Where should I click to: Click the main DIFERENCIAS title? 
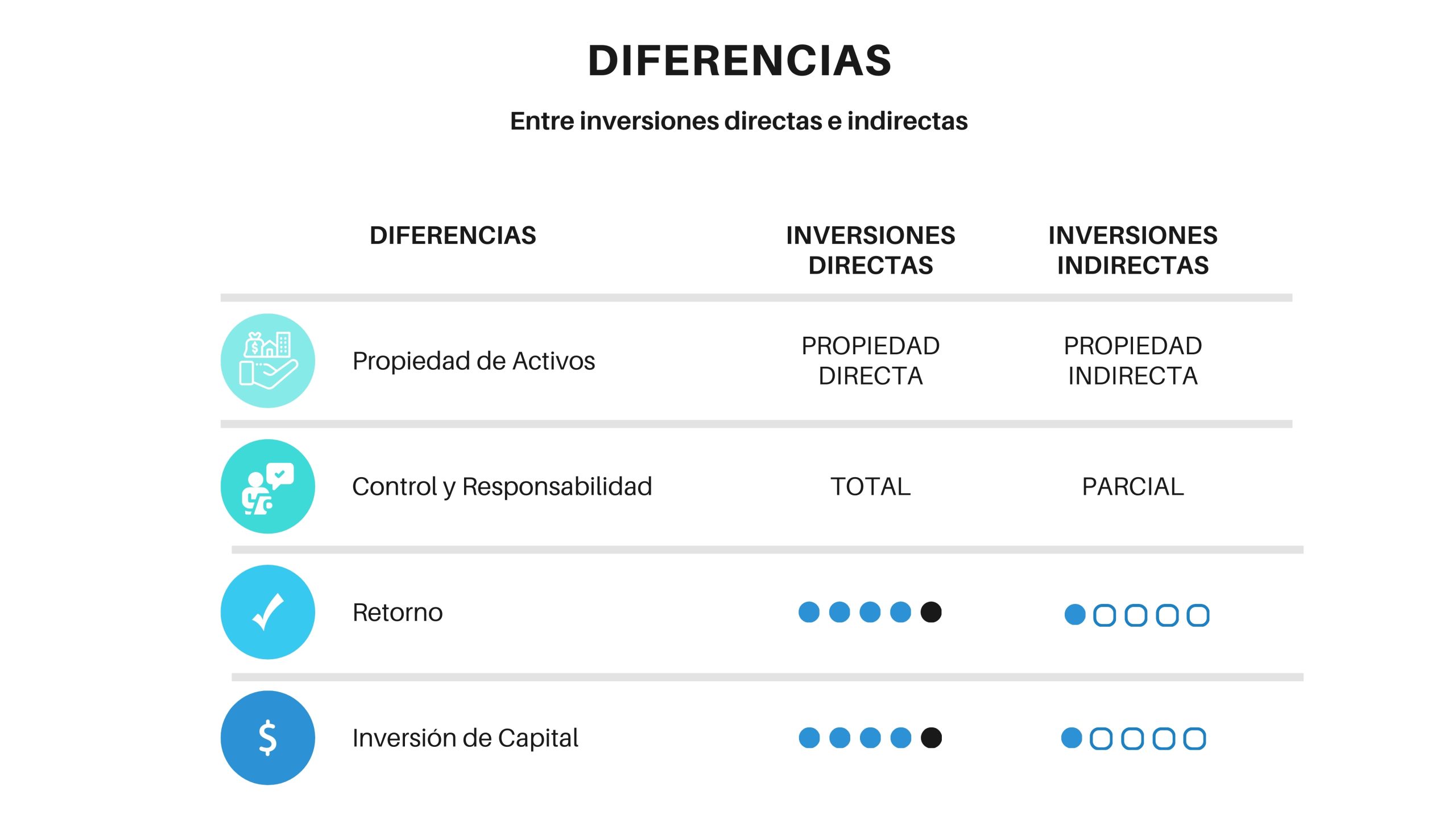coord(739,60)
